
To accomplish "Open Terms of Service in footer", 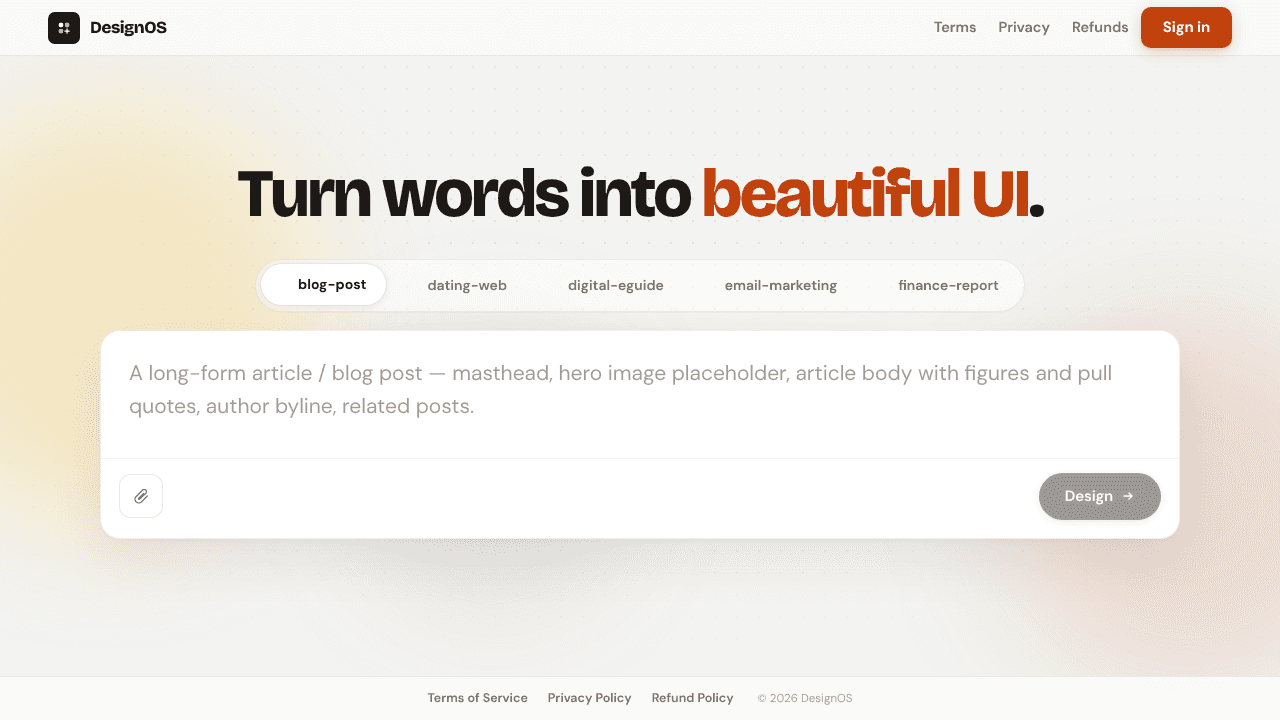I will pyautogui.click(x=477, y=698).
